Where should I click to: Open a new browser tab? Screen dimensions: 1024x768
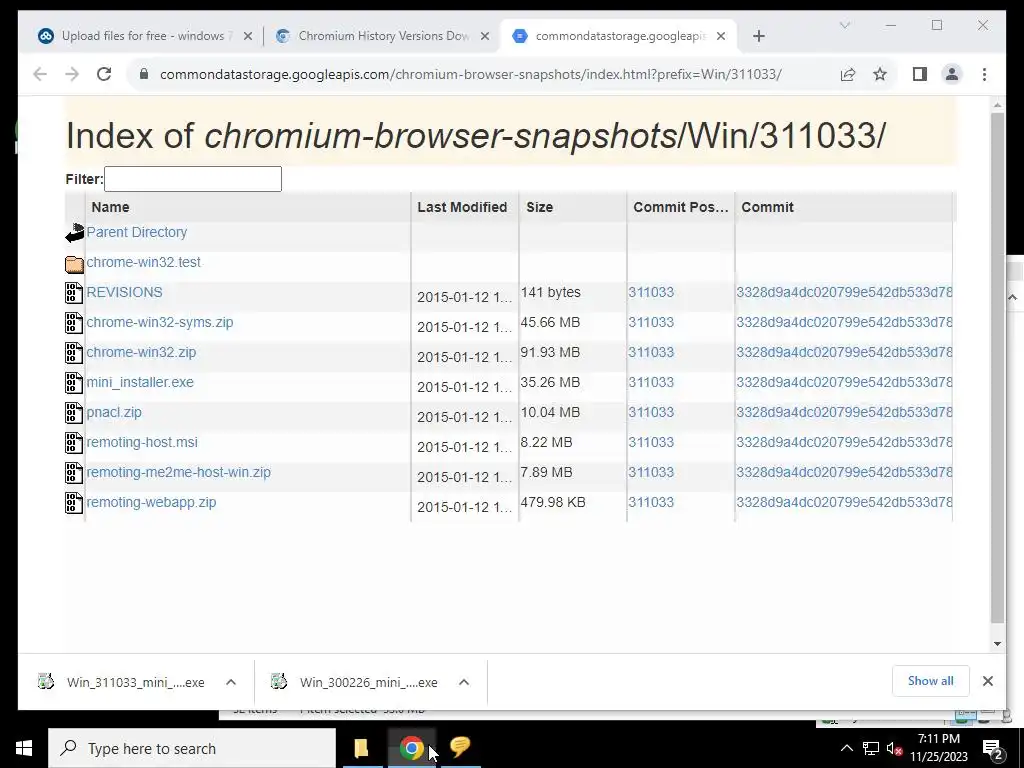[x=758, y=37]
